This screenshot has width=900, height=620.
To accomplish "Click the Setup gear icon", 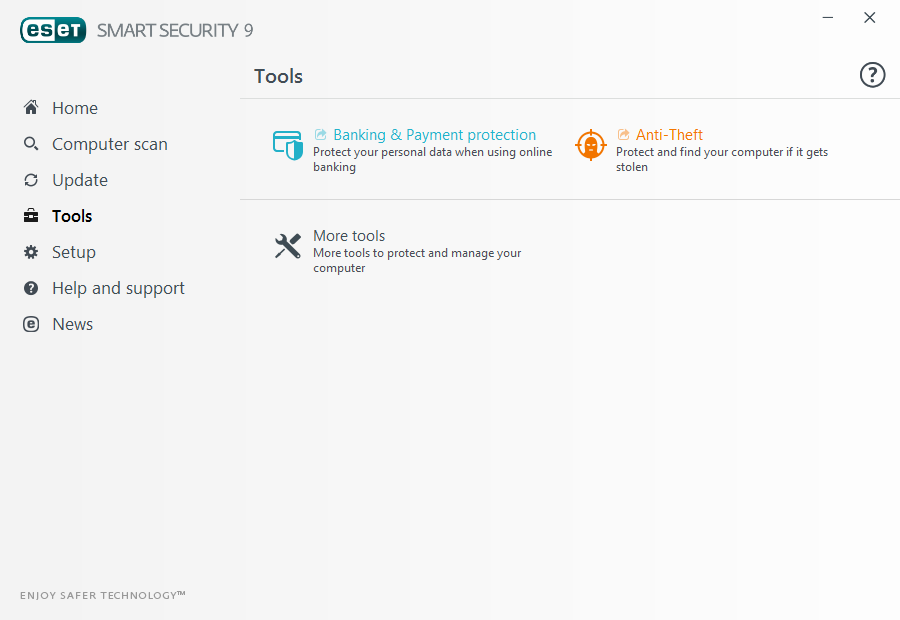I will click(31, 252).
